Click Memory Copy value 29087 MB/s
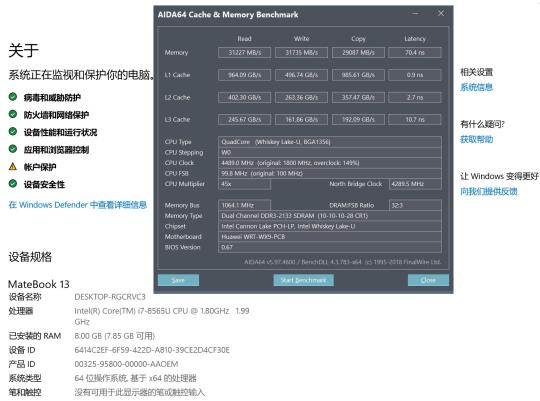Viewport: 540px width, 401px height. coord(358,52)
